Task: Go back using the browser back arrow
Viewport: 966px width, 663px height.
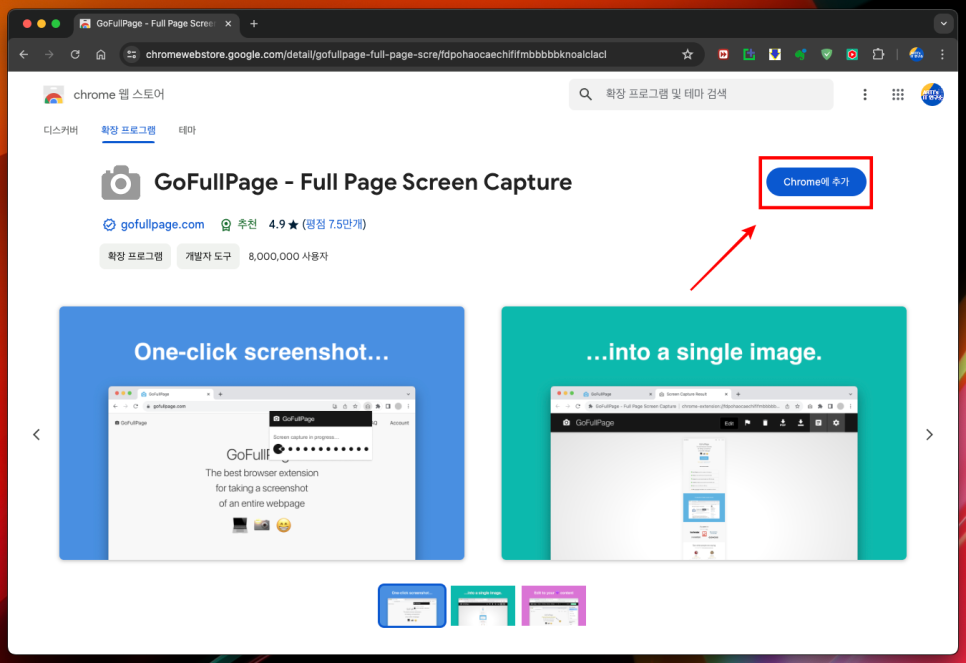Action: [x=24, y=54]
